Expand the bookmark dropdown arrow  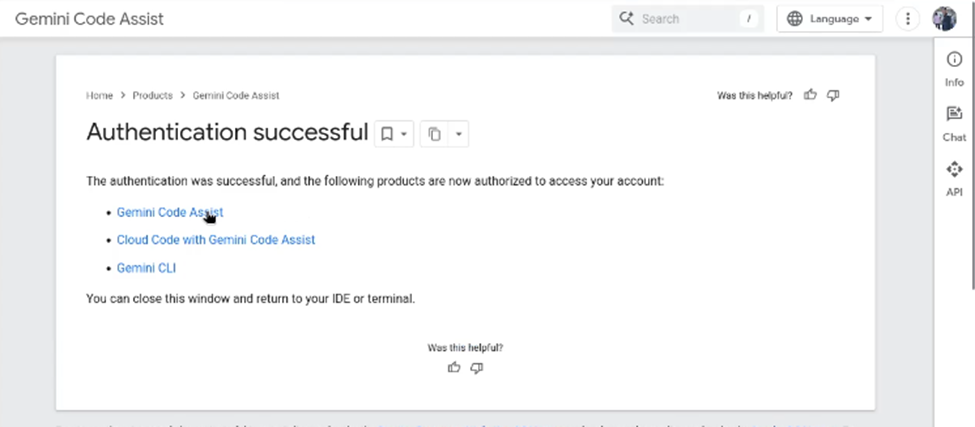click(404, 134)
